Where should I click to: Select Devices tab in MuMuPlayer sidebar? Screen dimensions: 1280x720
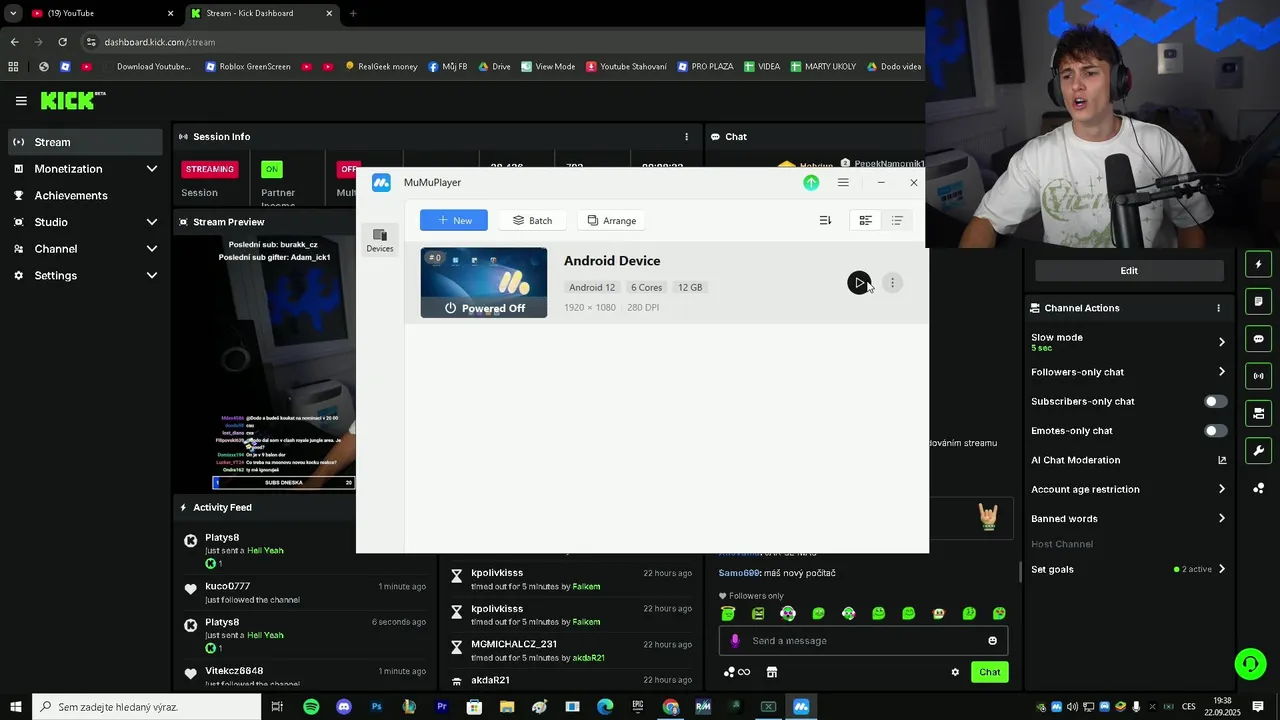pos(380,240)
